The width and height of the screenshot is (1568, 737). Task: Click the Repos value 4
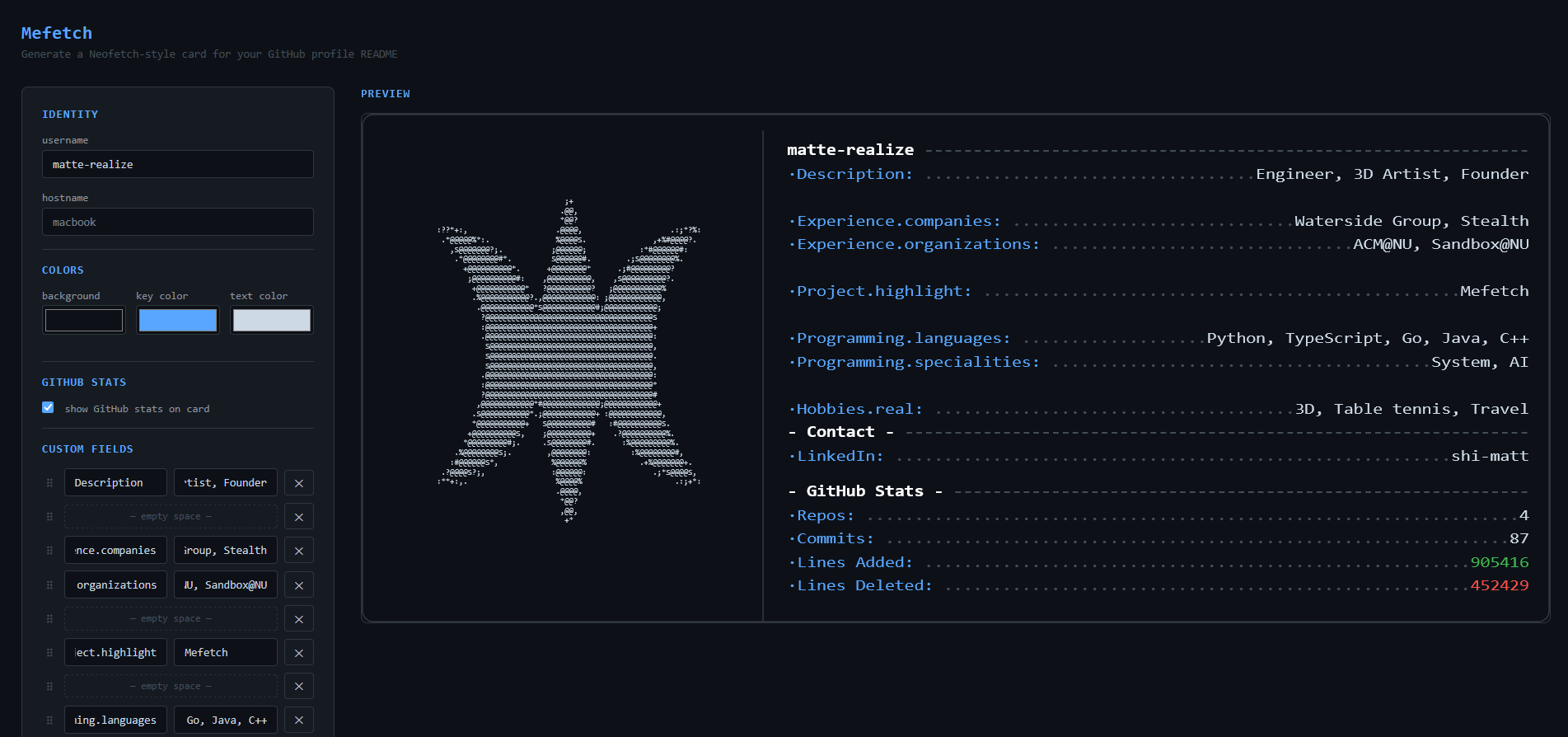coord(1524,515)
